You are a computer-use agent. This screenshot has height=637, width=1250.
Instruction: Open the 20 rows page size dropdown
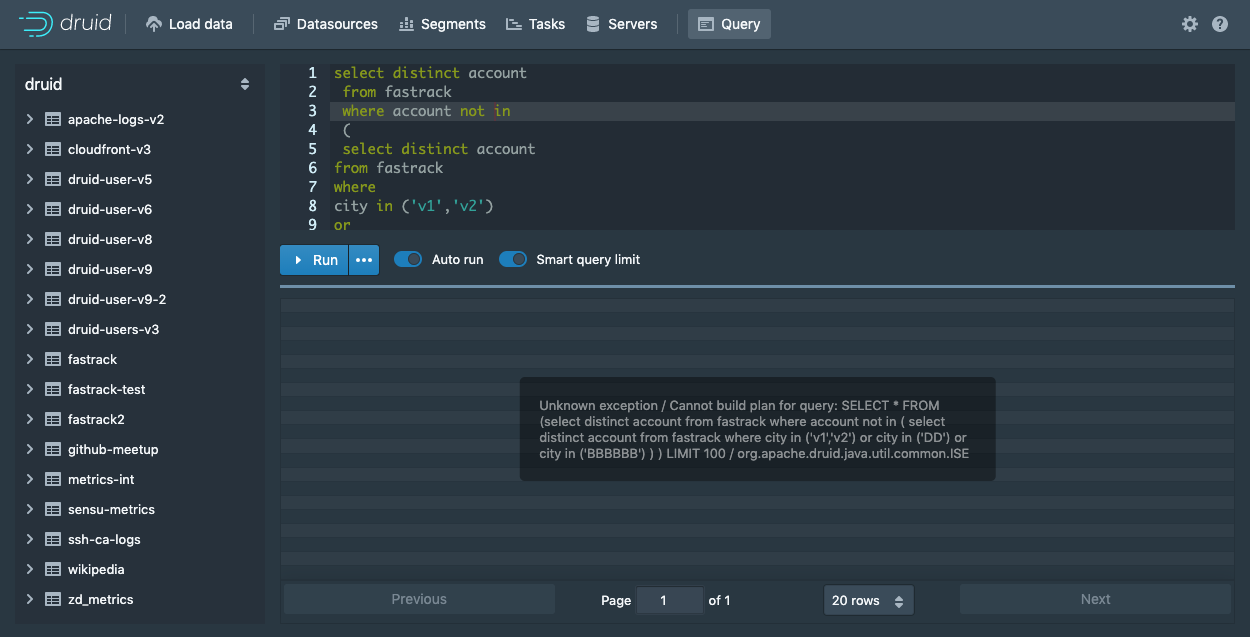(868, 600)
